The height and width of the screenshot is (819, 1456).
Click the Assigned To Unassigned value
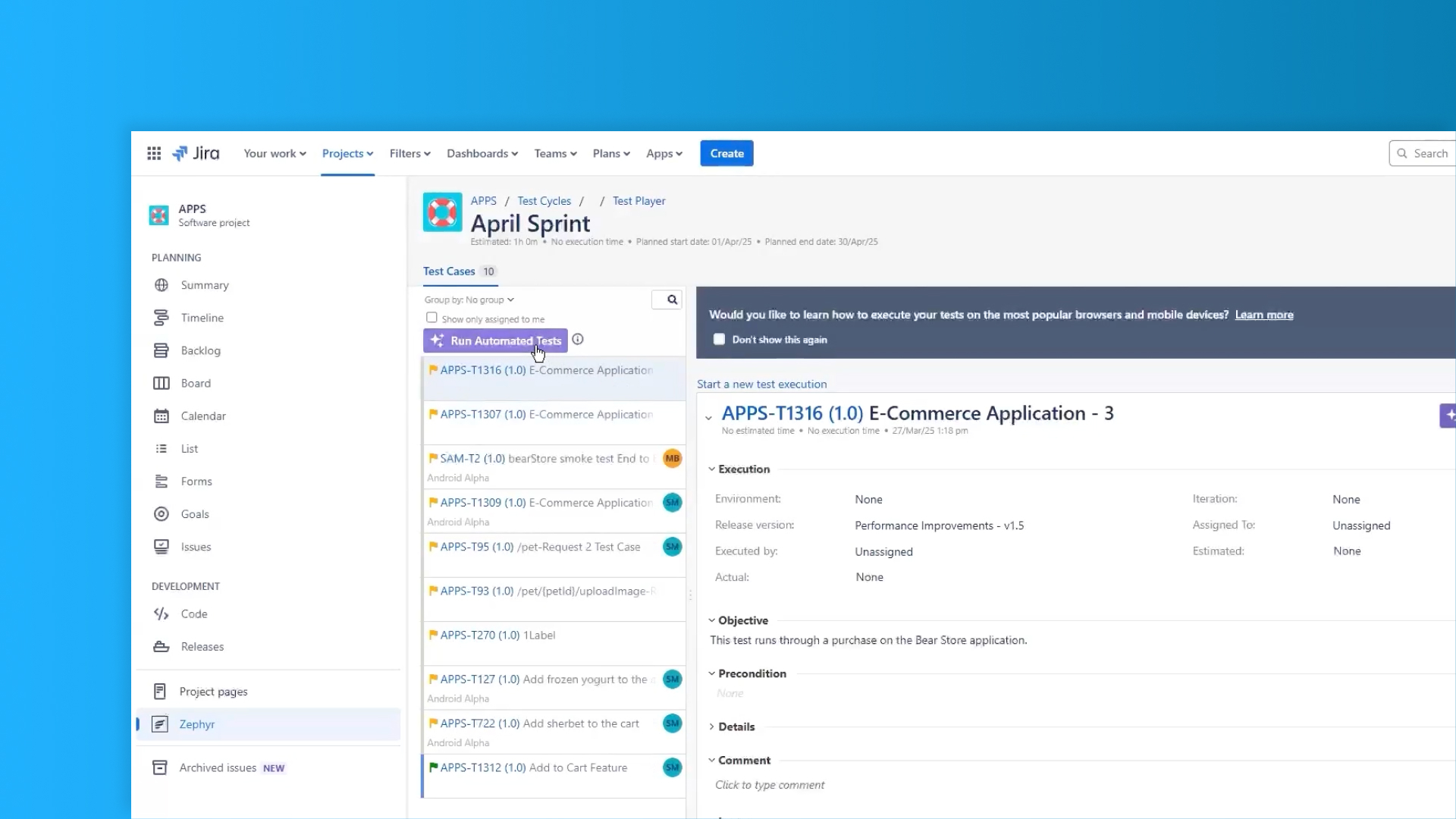click(1361, 526)
